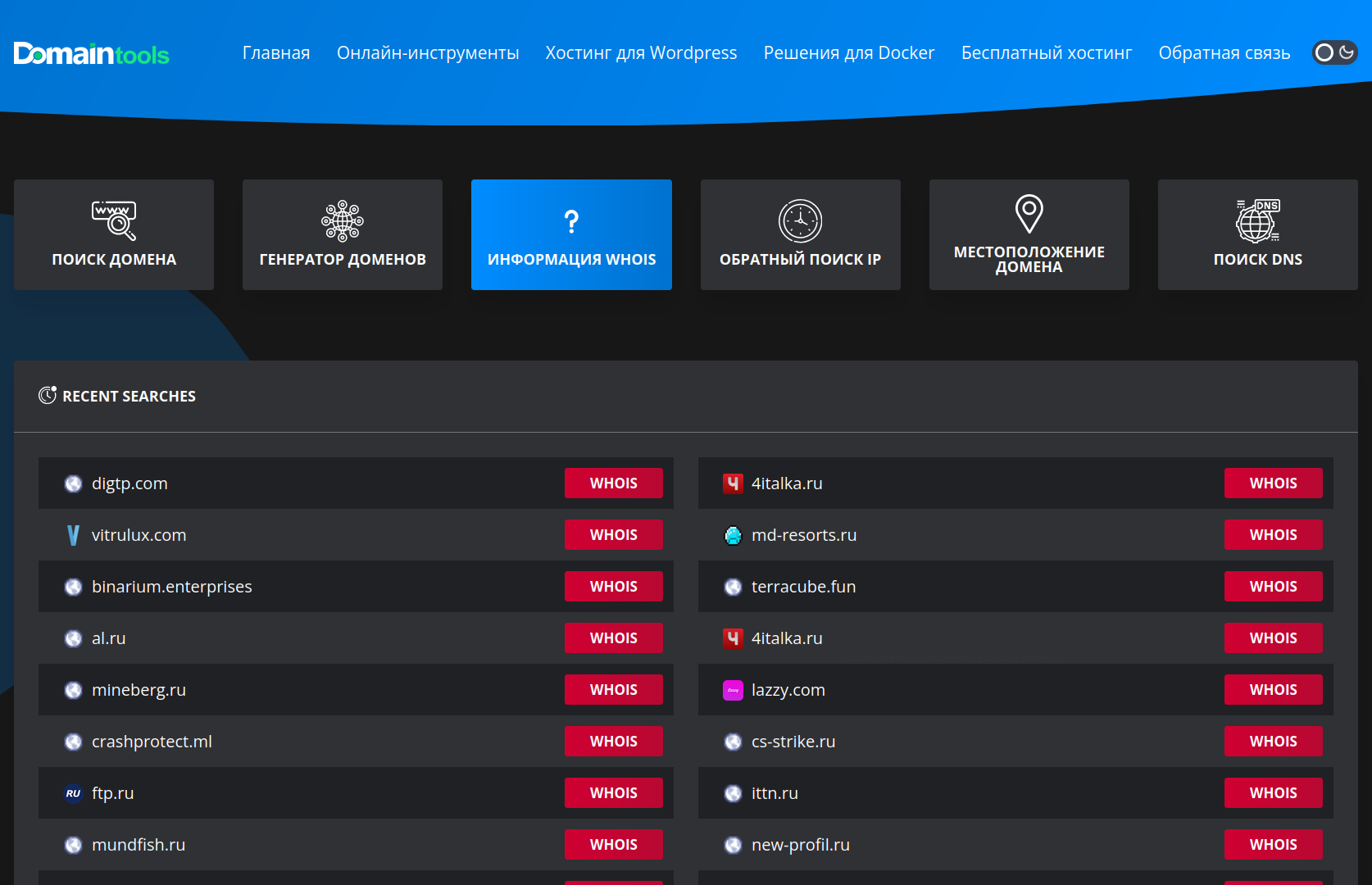Image resolution: width=1372 pixels, height=885 pixels.
Task: Go to Главная in navigation
Action: (x=276, y=52)
